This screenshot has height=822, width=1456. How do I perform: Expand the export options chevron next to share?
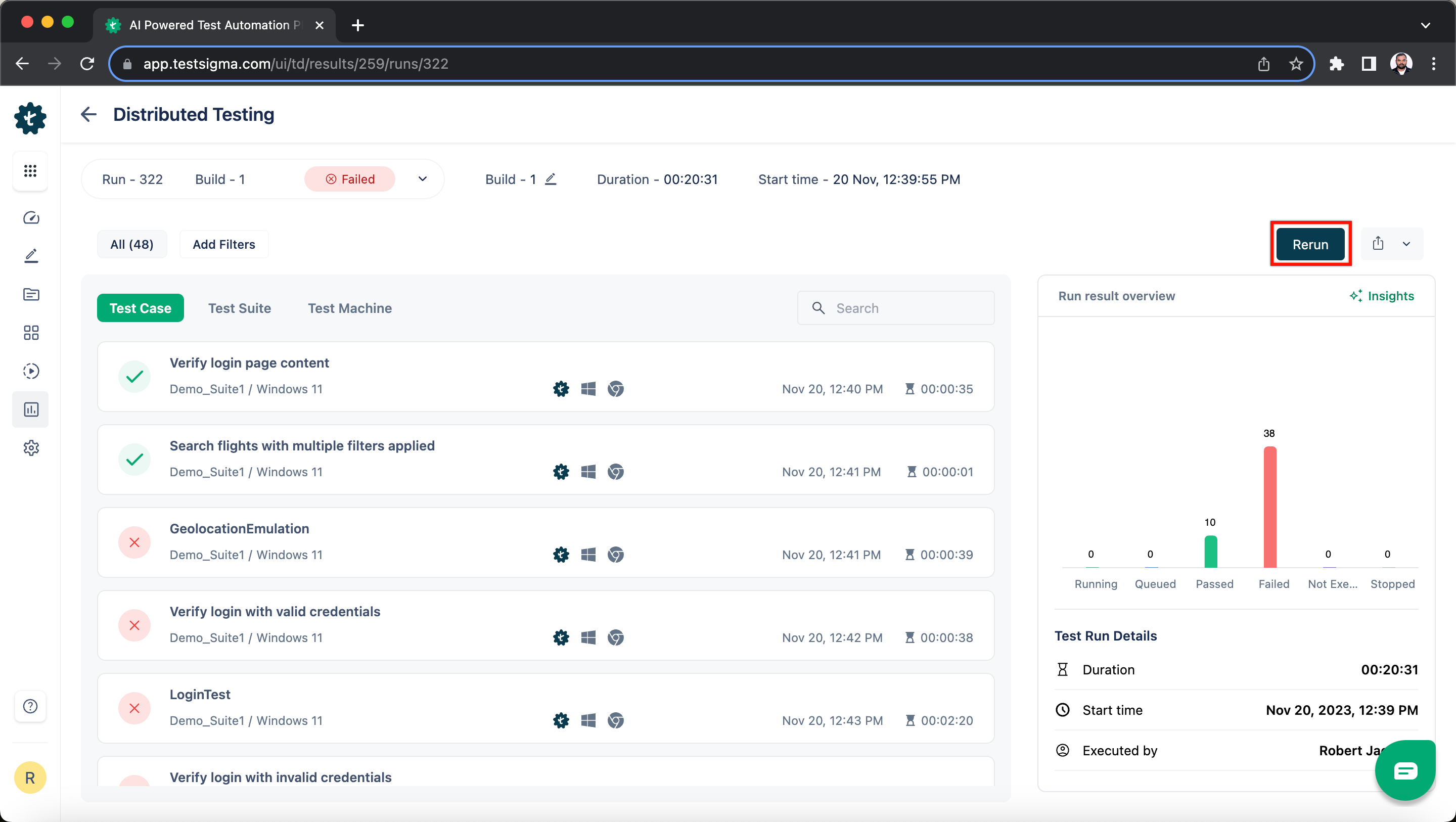(x=1406, y=244)
